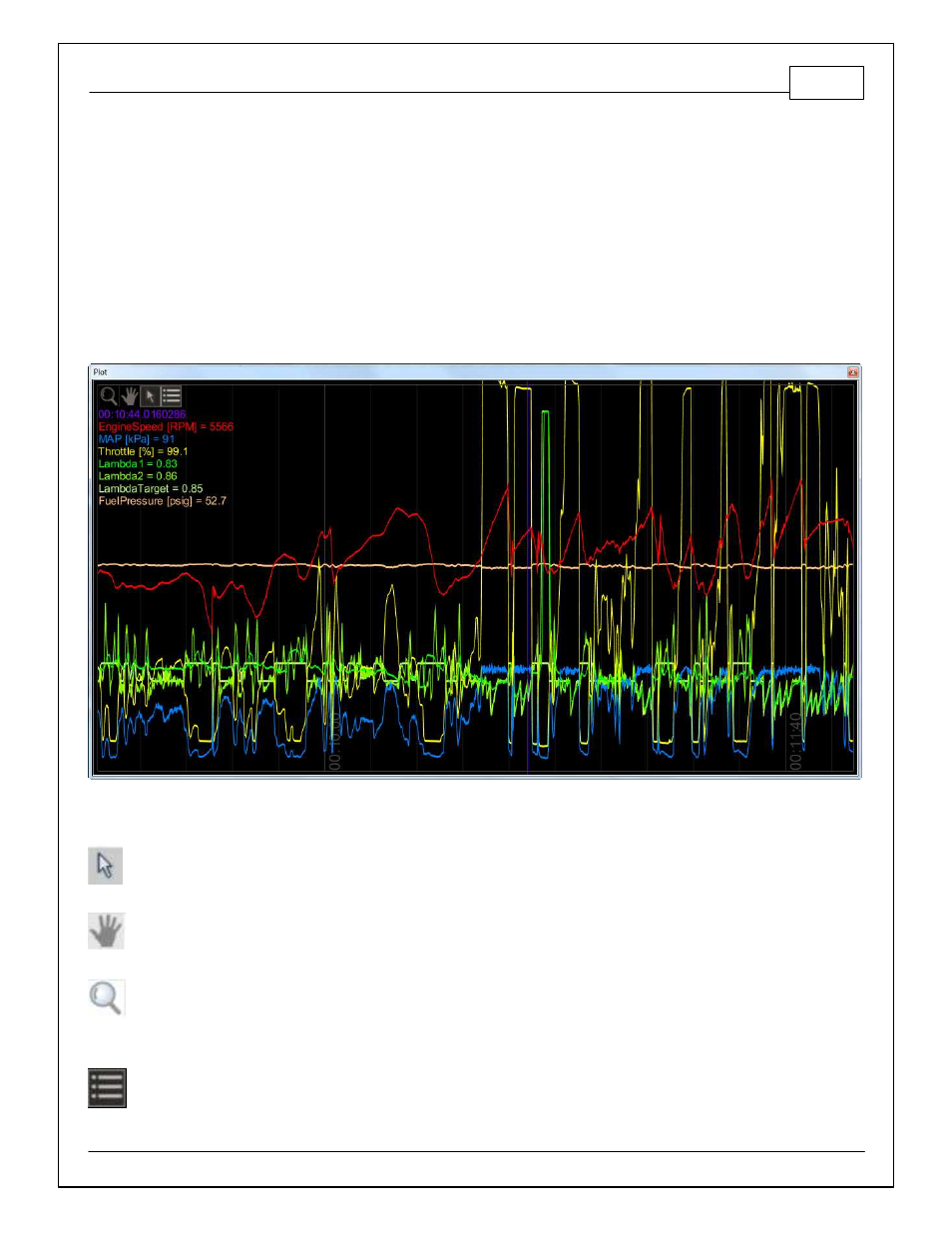Select the zoom magnifier tool in Plot toolbar

coord(109,395)
